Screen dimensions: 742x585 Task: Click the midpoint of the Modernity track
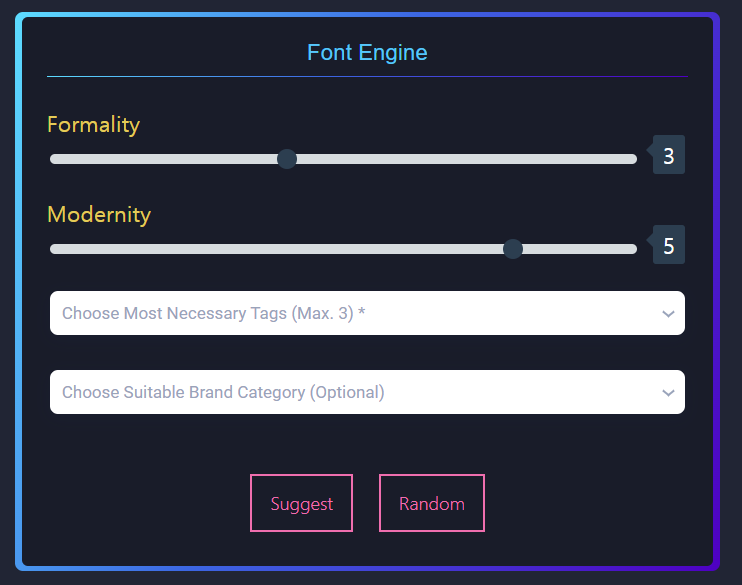click(343, 249)
